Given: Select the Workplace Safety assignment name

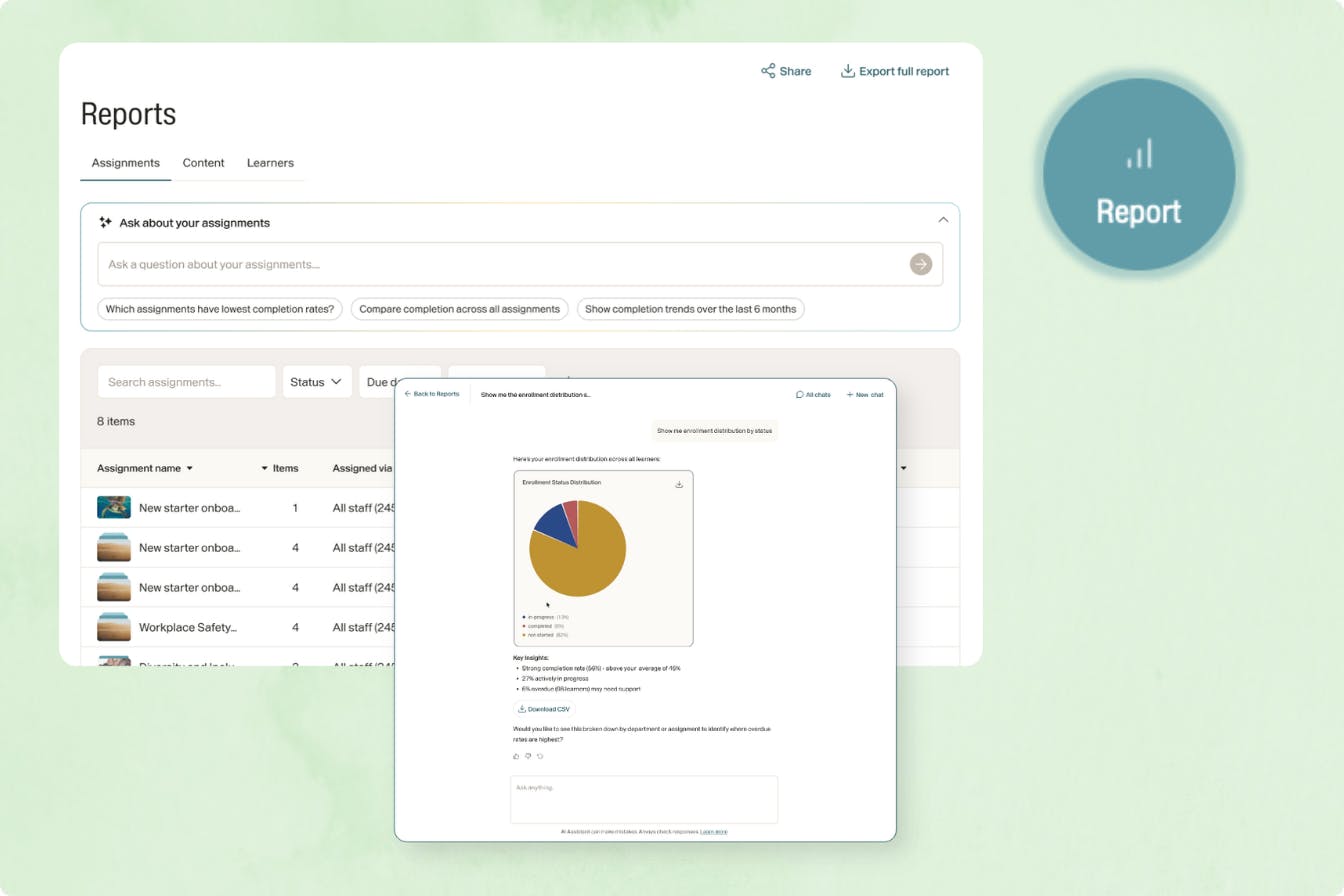Looking at the screenshot, I should (188, 627).
